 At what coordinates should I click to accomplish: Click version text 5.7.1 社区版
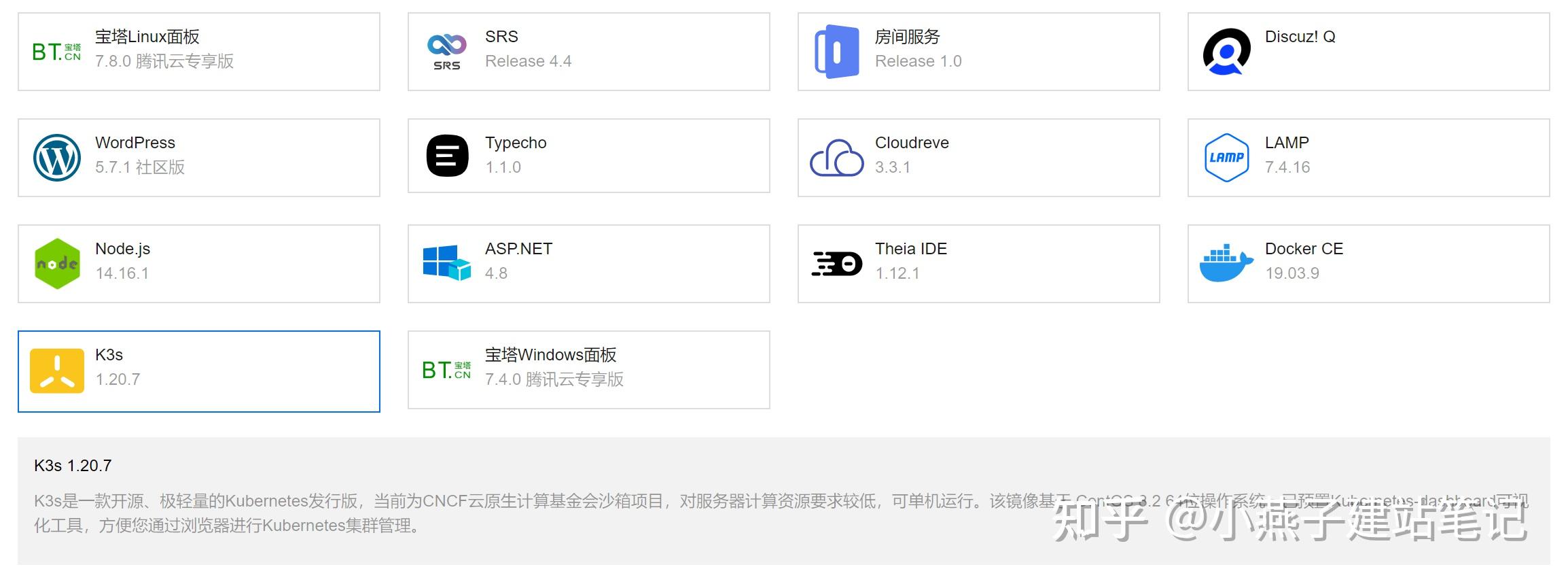tap(140, 167)
